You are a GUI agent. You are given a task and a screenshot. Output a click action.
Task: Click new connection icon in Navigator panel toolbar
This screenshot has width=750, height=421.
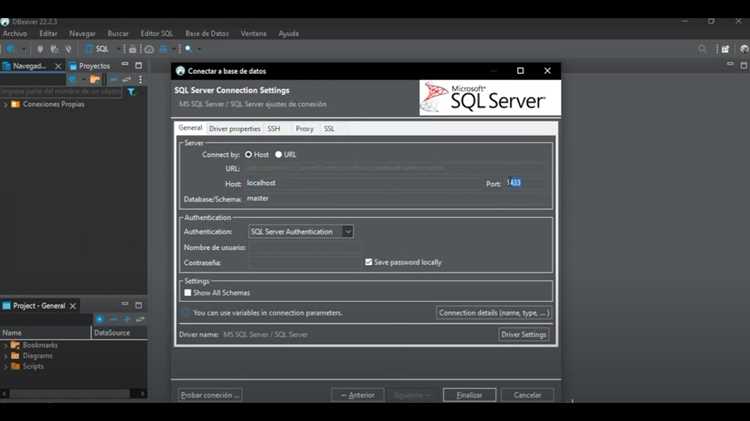(72, 79)
